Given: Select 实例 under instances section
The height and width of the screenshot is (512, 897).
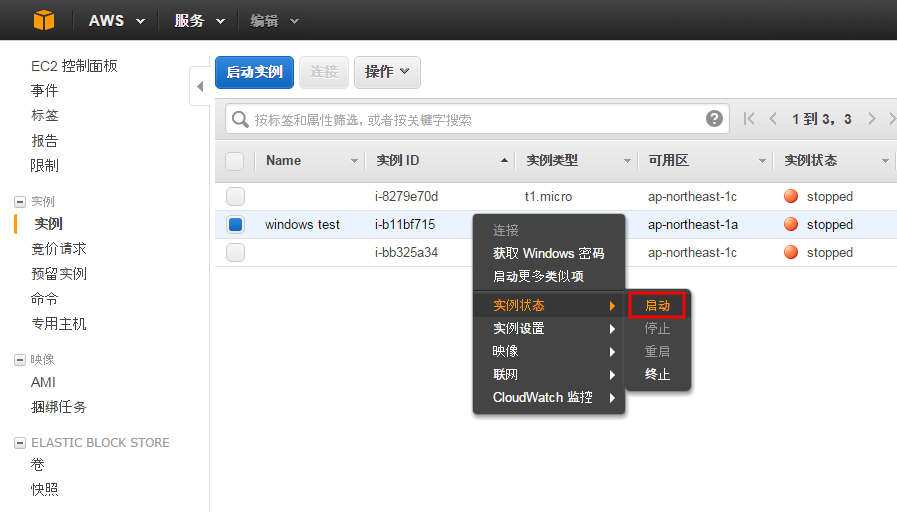Looking at the screenshot, I should click(x=49, y=224).
